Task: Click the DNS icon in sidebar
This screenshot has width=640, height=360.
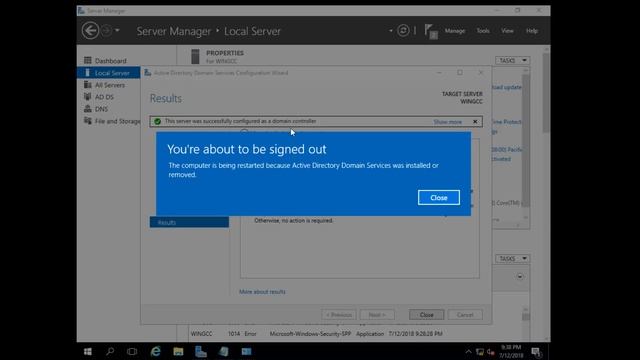Action: click(x=87, y=109)
